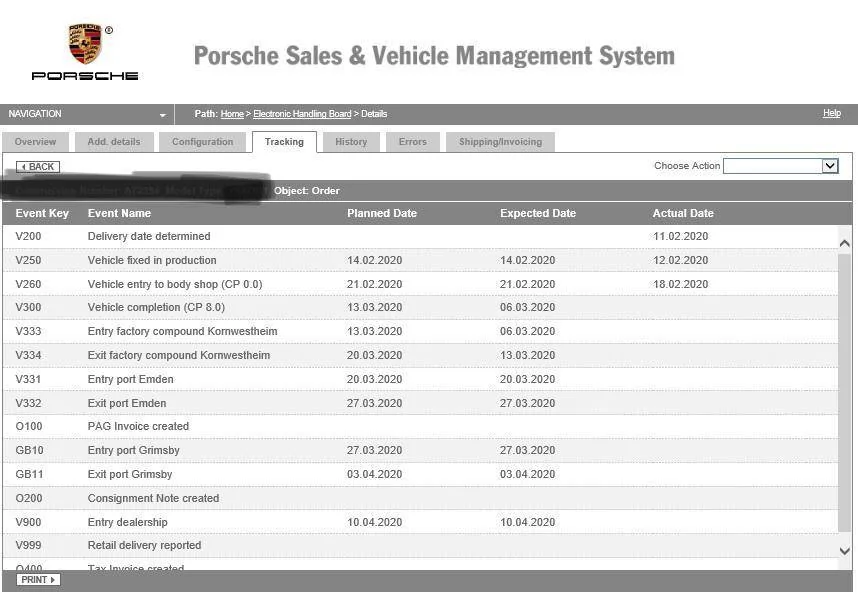The height and width of the screenshot is (596, 858).
Task: Select 'Delivery date determined' event name
Action: pos(149,236)
